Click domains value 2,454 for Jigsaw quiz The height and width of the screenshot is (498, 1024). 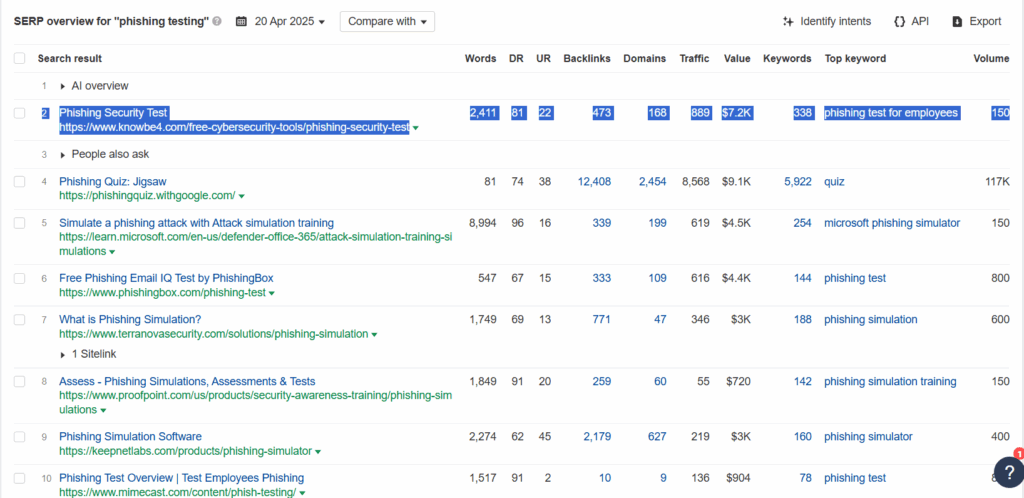pyautogui.click(x=653, y=181)
